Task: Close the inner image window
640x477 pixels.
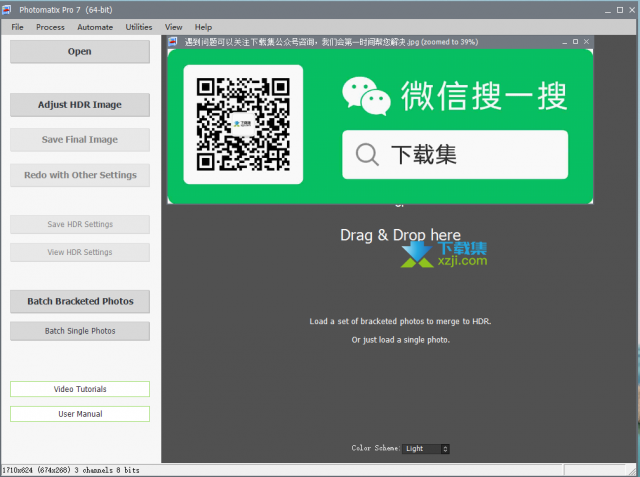Action: pos(587,42)
